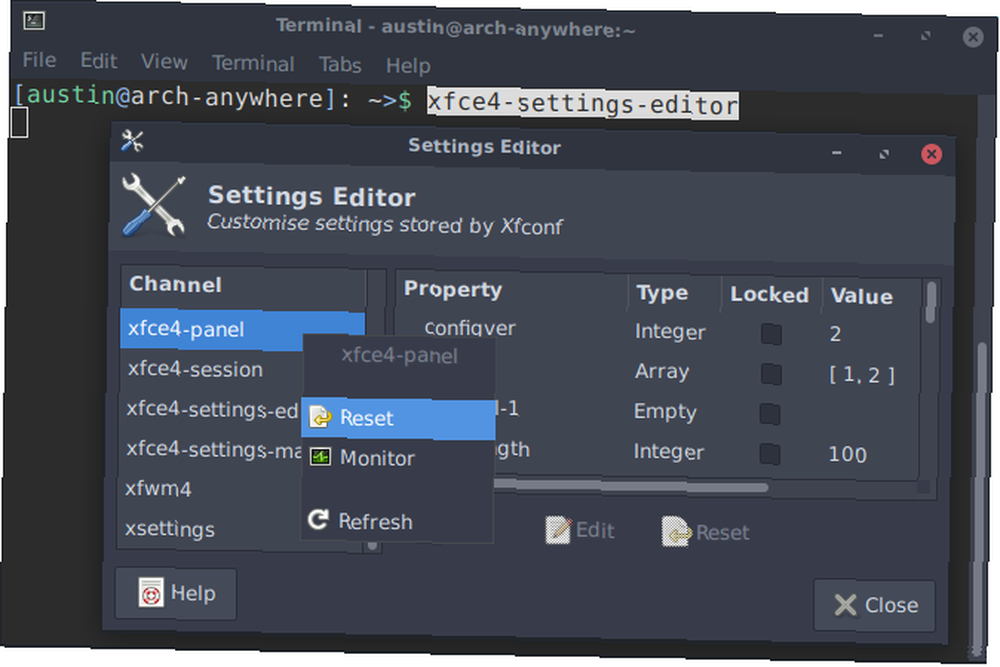Click the Reset icon in context menu
The width and height of the screenshot is (1000, 667).
(x=320, y=417)
